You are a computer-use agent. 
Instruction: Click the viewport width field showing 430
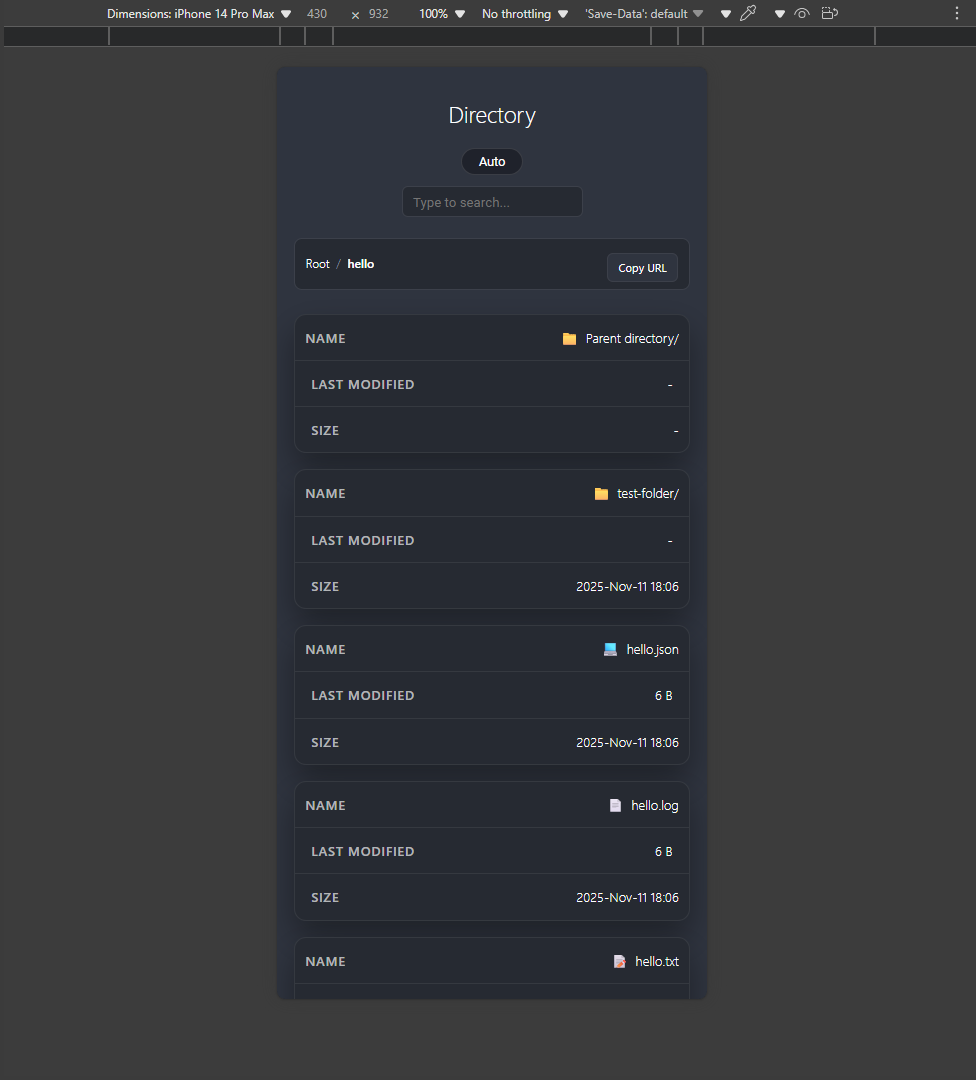click(x=317, y=14)
